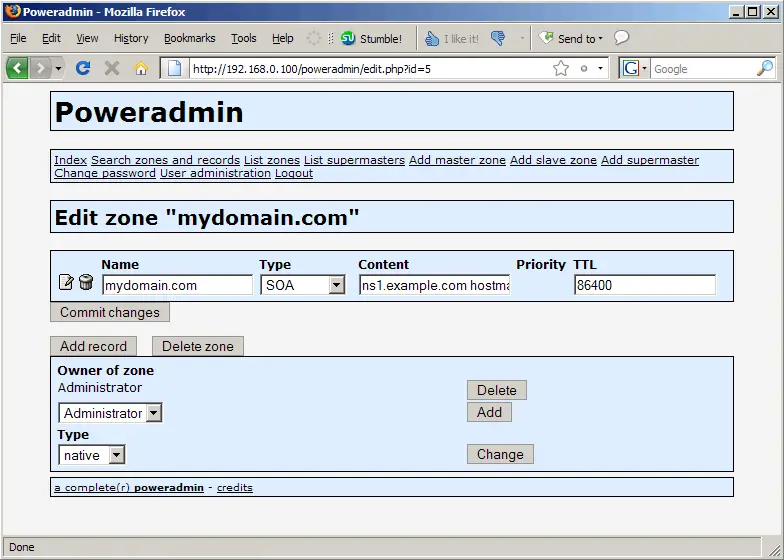Open the Change password link
784x560 pixels.
click(105, 173)
